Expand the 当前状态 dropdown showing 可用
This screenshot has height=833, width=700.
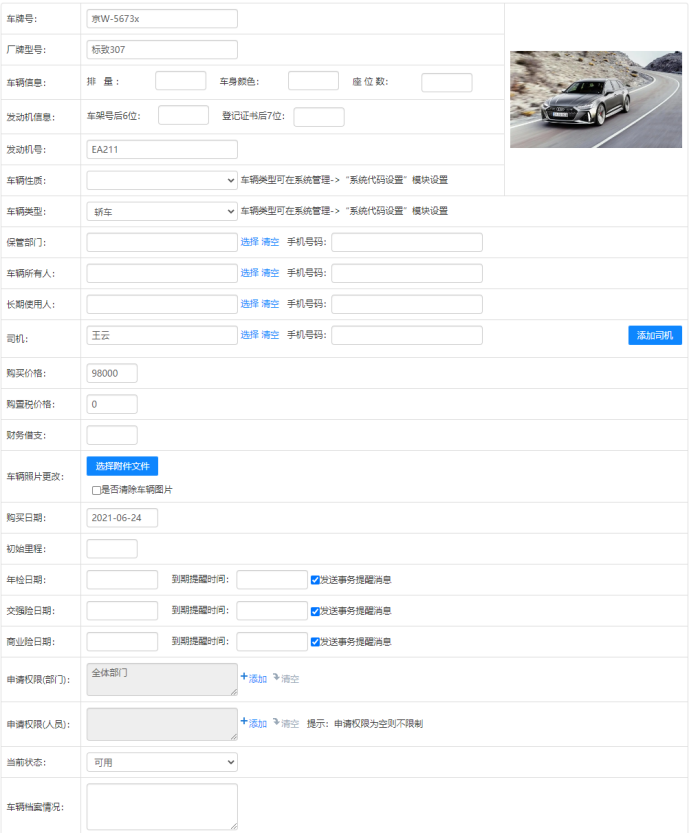(x=162, y=762)
